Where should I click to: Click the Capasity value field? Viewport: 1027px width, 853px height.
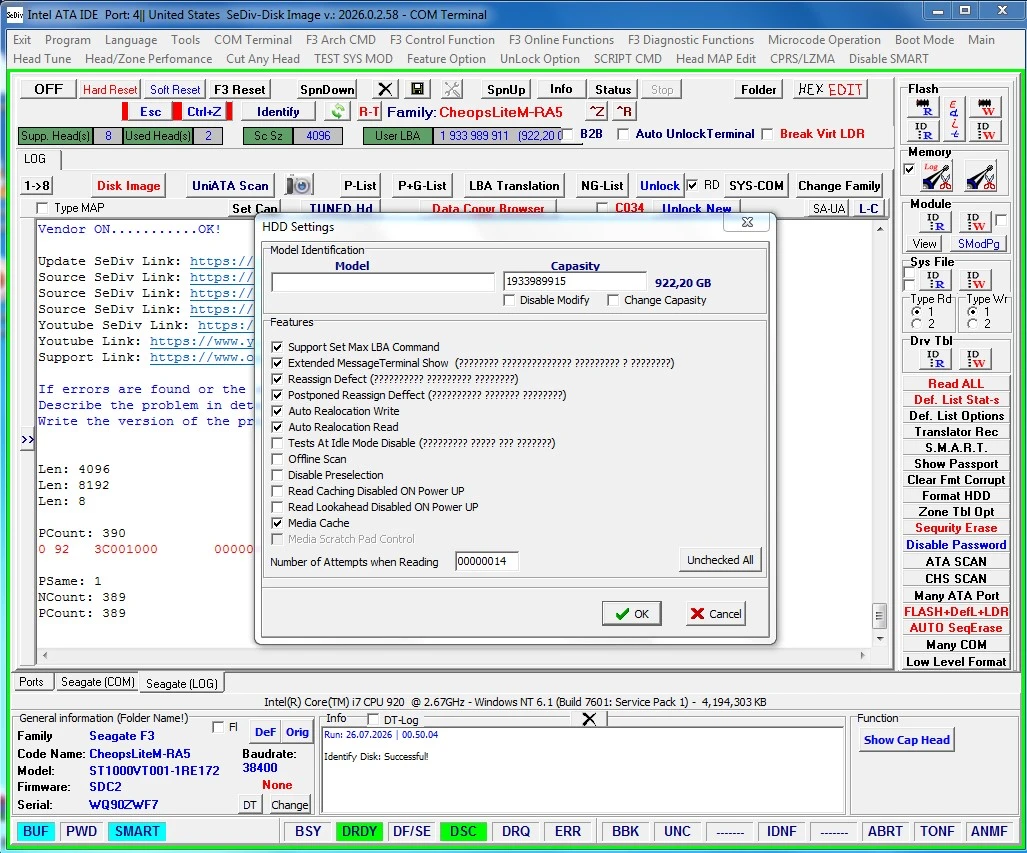click(574, 282)
